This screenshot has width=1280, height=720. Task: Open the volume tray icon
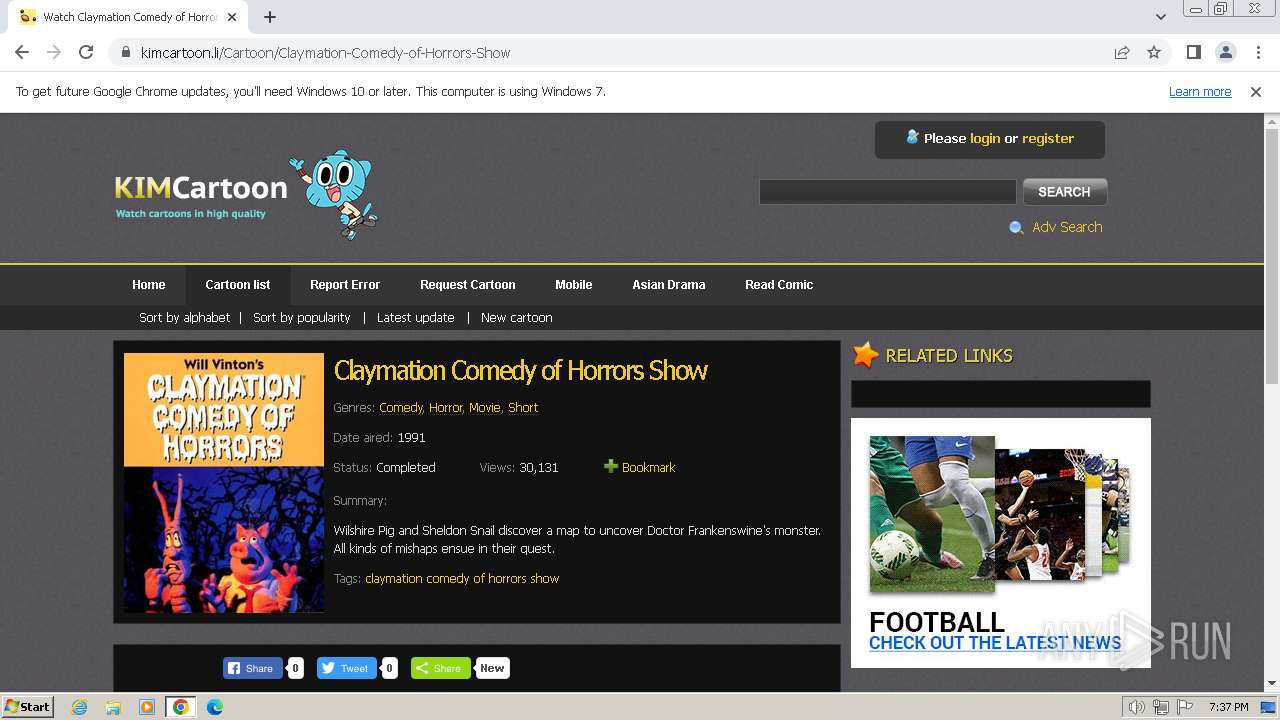pyautogui.click(x=1137, y=707)
